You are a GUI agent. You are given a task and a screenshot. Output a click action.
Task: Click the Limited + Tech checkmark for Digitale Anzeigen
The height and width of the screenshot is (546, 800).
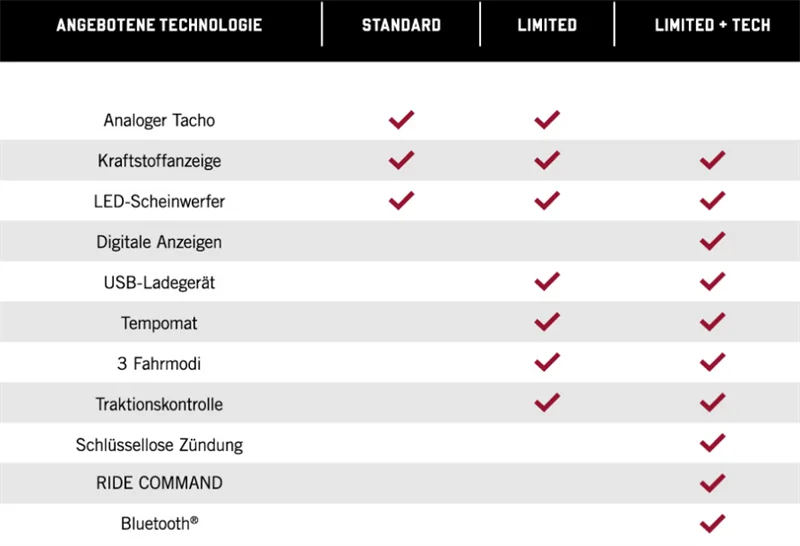pos(712,241)
